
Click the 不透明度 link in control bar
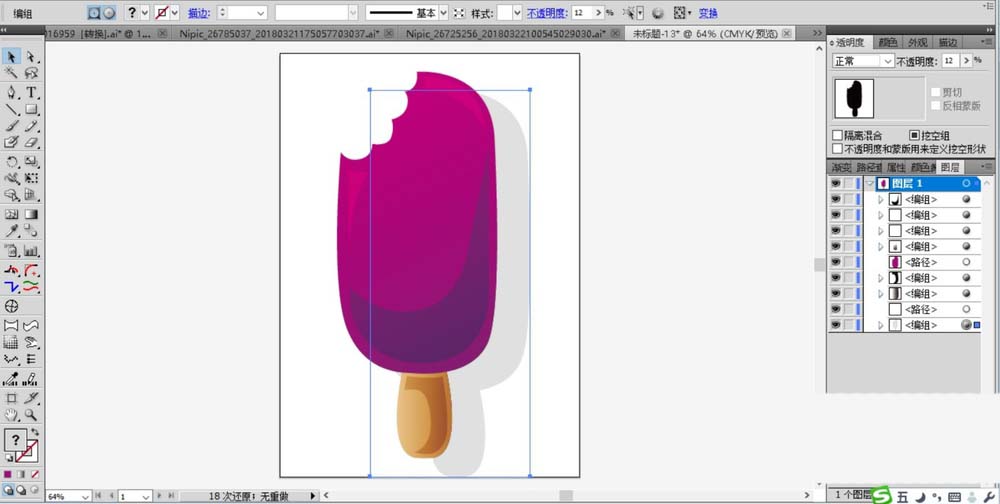547,13
